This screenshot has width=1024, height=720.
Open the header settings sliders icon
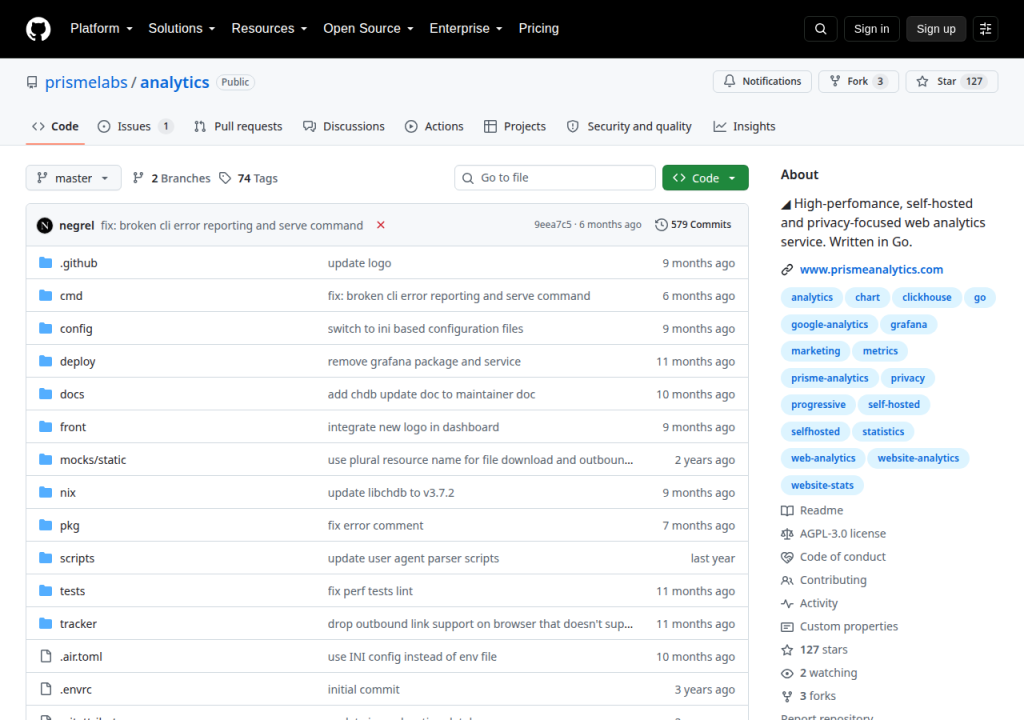[985, 29]
